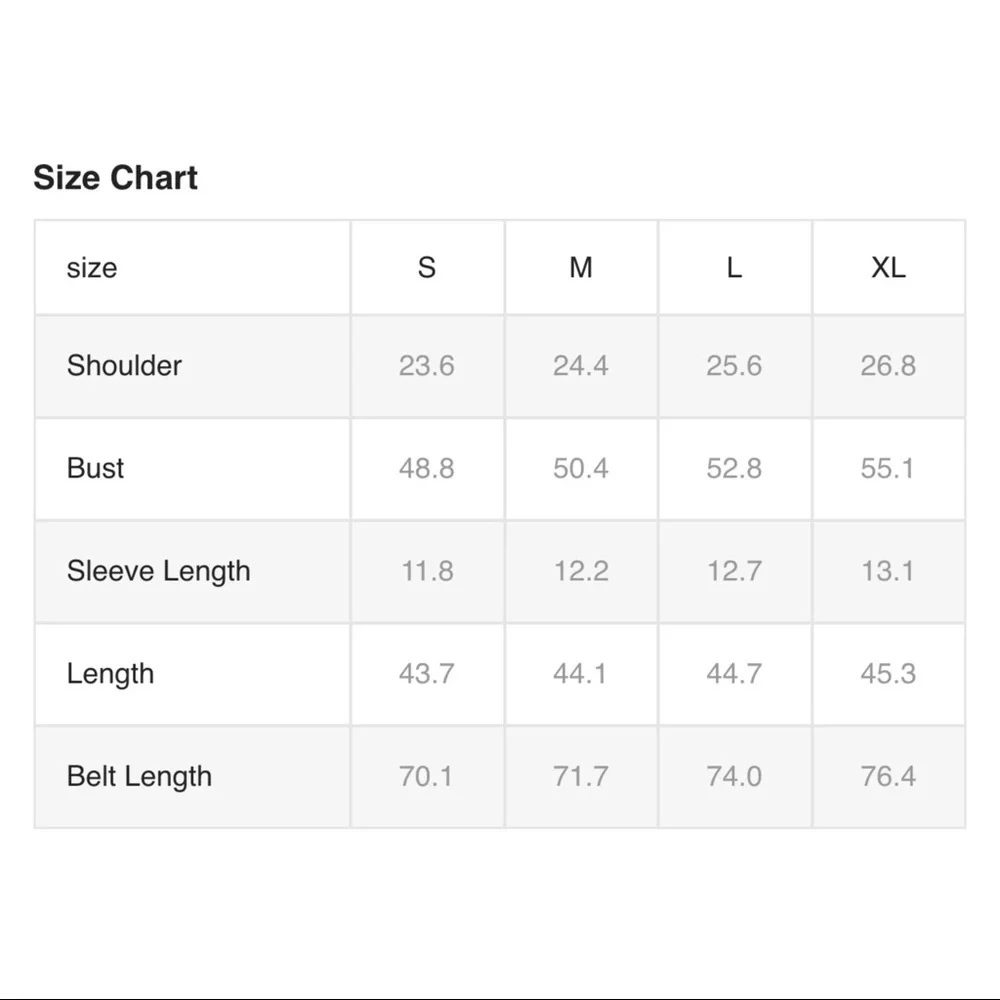Click the Sleeve Length value 12.7
The image size is (1000, 1000).
click(x=734, y=571)
